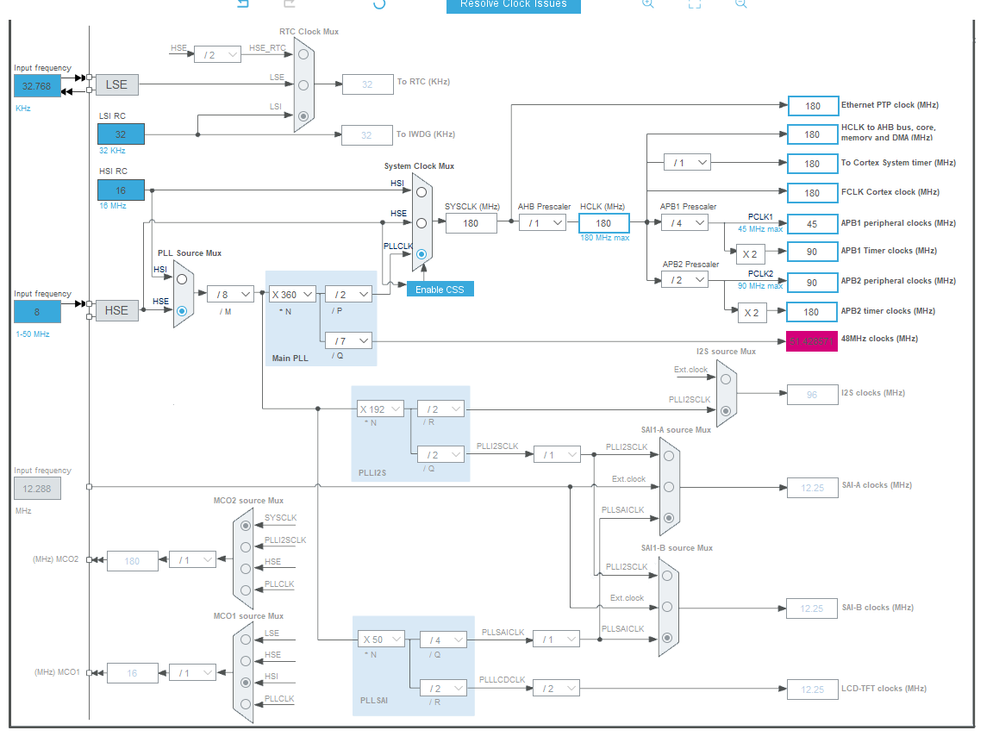Screen dimensions: 999x736
Task: Select HSI in the MCO1 source Mux
Action: pyautogui.click(x=245, y=682)
